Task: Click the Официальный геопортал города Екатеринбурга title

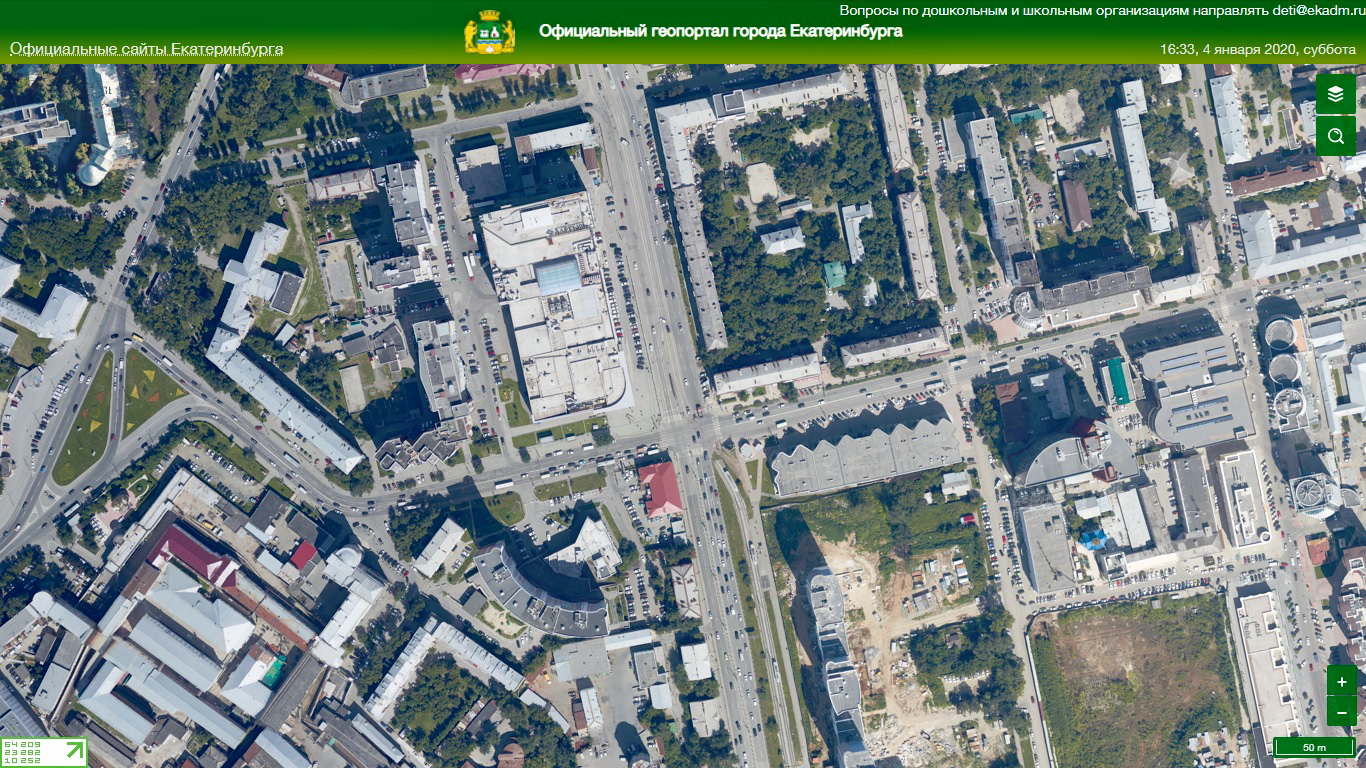Action: click(720, 31)
